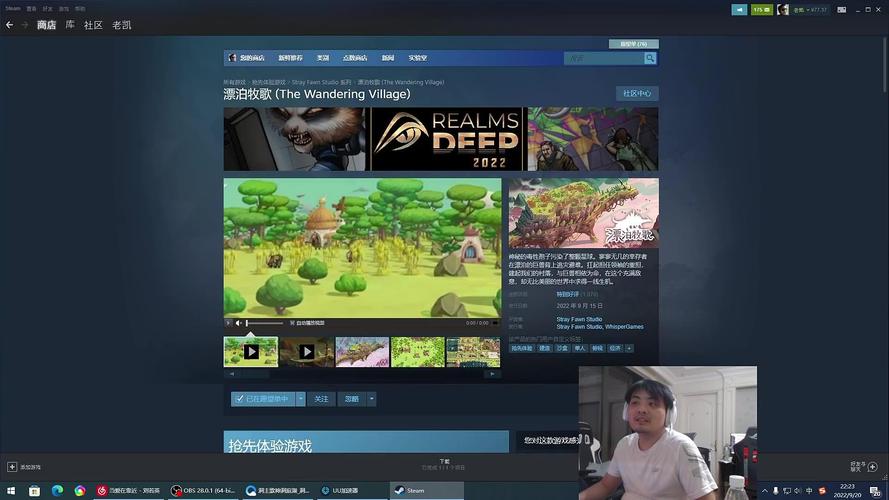
Task: Select the second dark video thumbnail
Action: [307, 351]
